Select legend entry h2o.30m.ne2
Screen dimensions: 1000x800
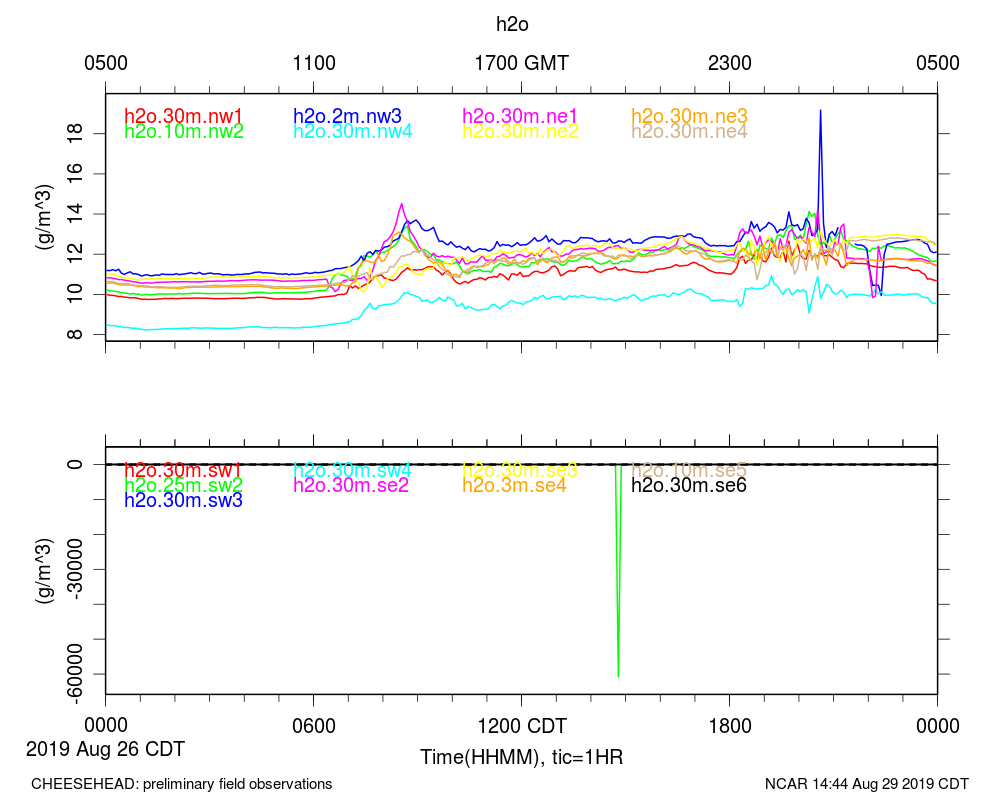tap(520, 131)
